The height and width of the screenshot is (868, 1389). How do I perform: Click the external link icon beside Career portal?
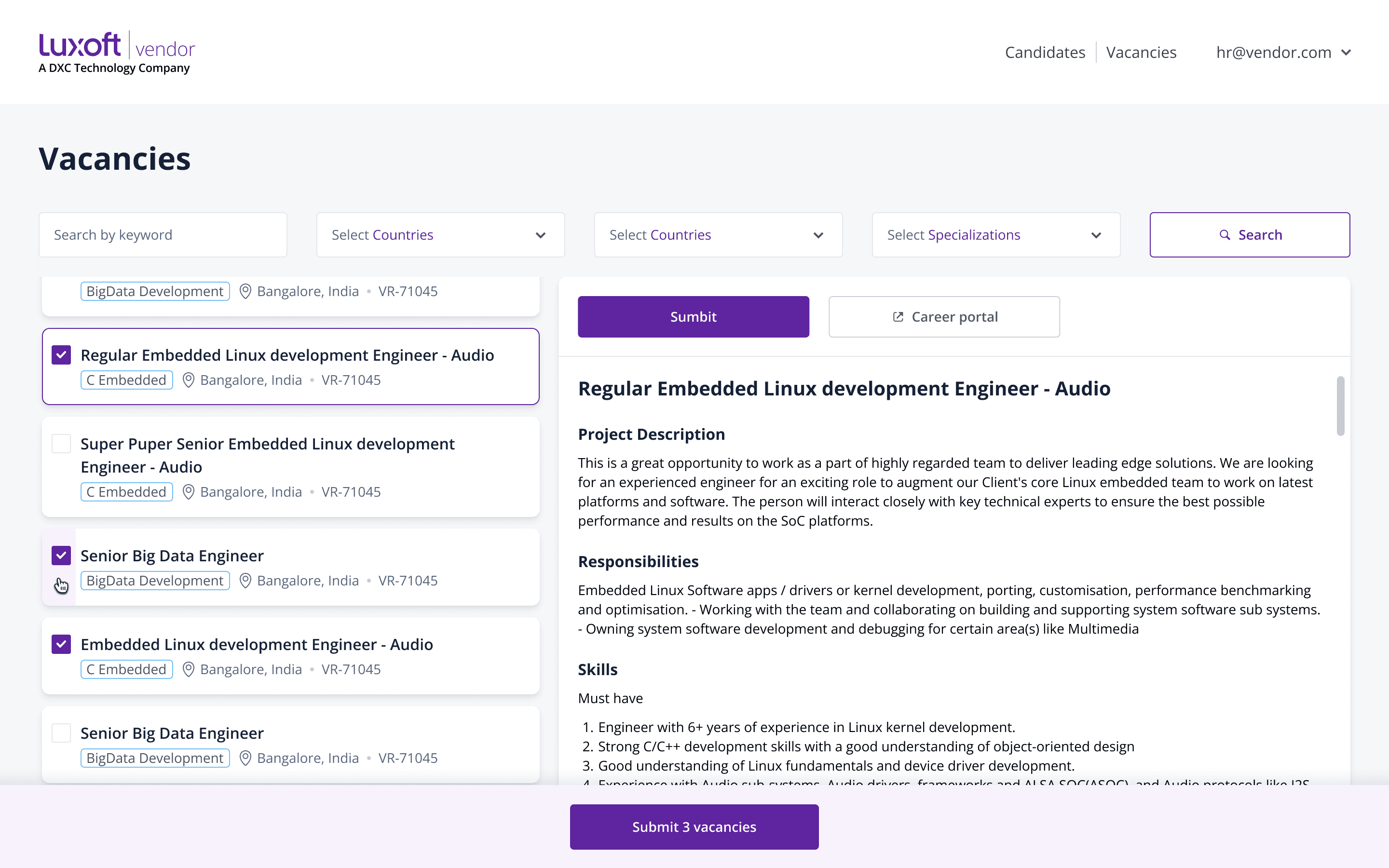point(898,317)
